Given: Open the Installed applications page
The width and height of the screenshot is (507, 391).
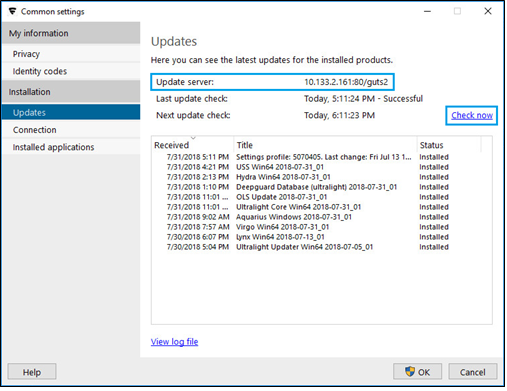Looking at the screenshot, I should pos(71,147).
